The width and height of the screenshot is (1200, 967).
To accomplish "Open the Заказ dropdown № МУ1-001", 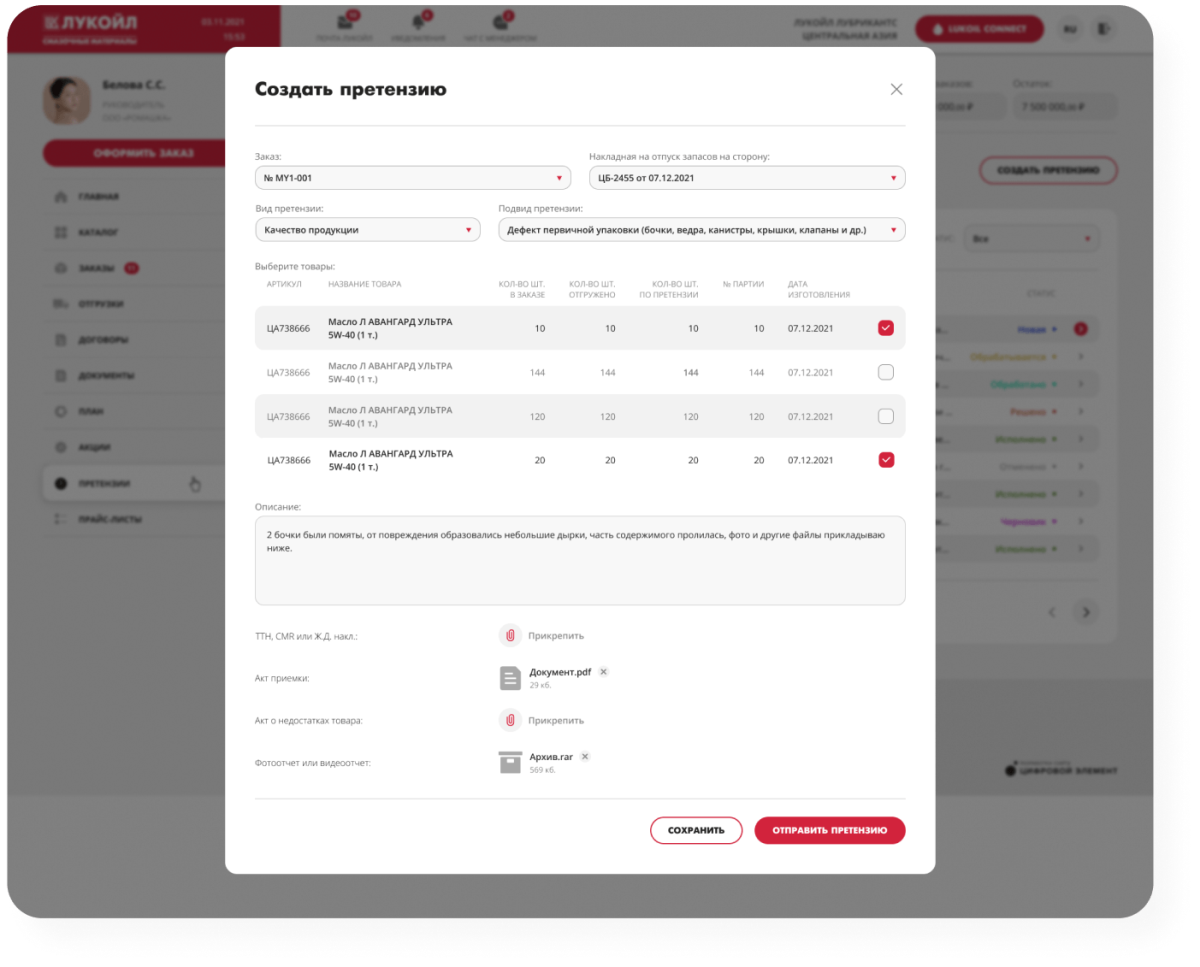I will point(413,178).
